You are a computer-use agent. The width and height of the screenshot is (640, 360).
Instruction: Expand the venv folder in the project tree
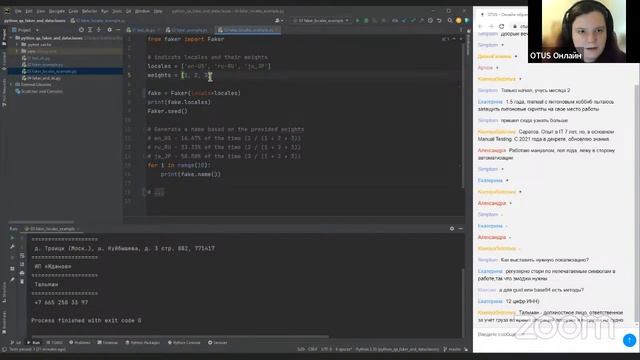pos(17,51)
